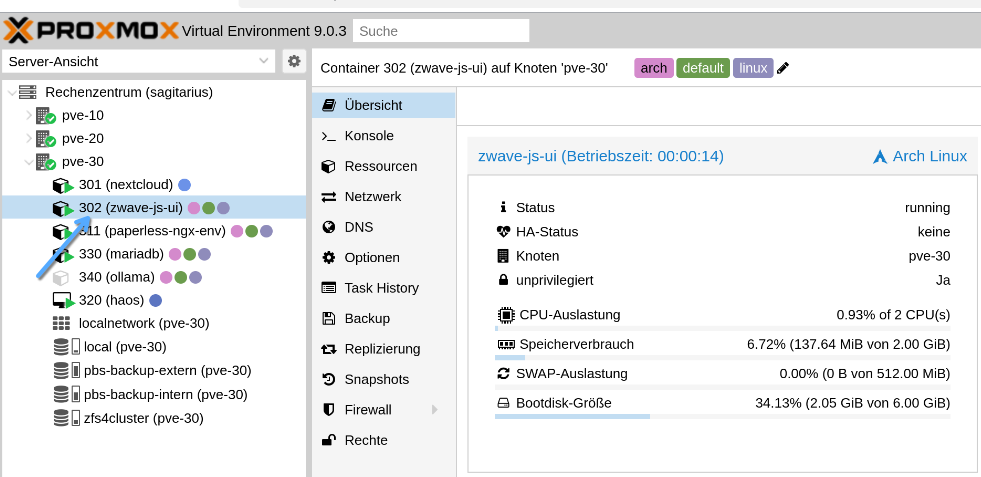Click the 'arch' tag label
981x477 pixels.
(653, 68)
